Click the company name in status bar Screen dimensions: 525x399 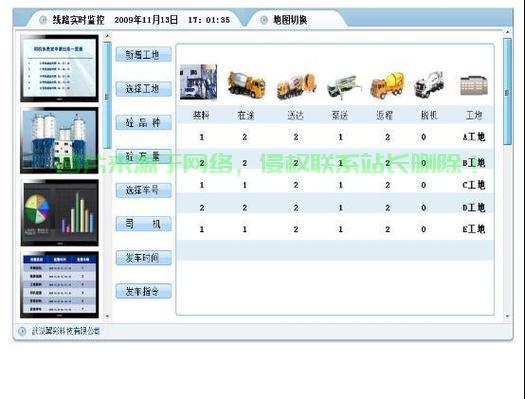point(66,331)
